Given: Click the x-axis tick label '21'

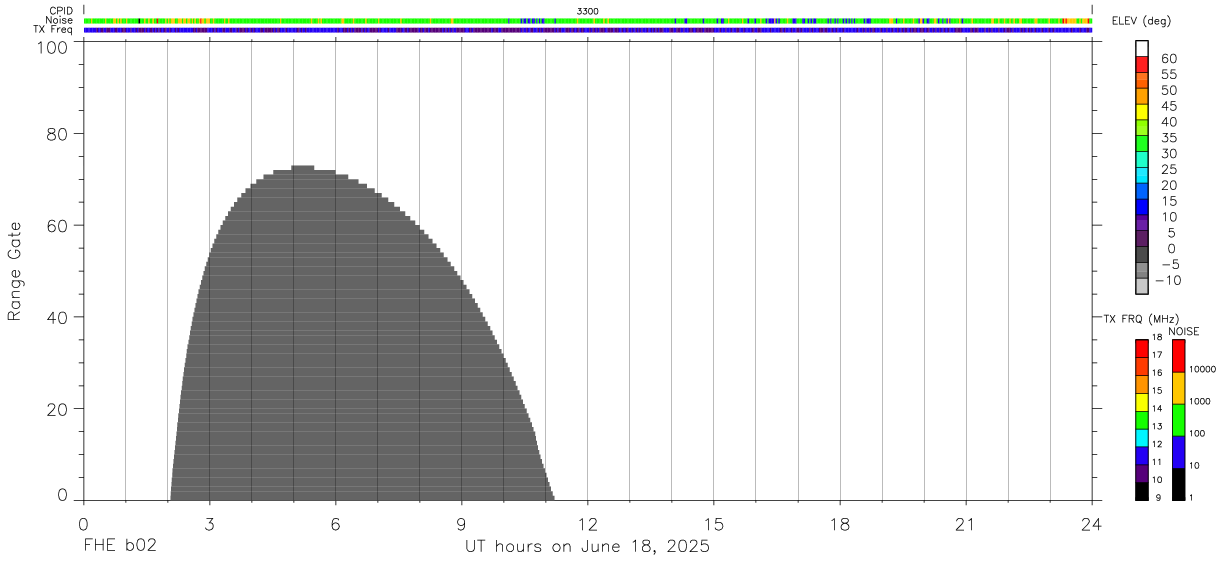Looking at the screenshot, I should [x=966, y=524].
